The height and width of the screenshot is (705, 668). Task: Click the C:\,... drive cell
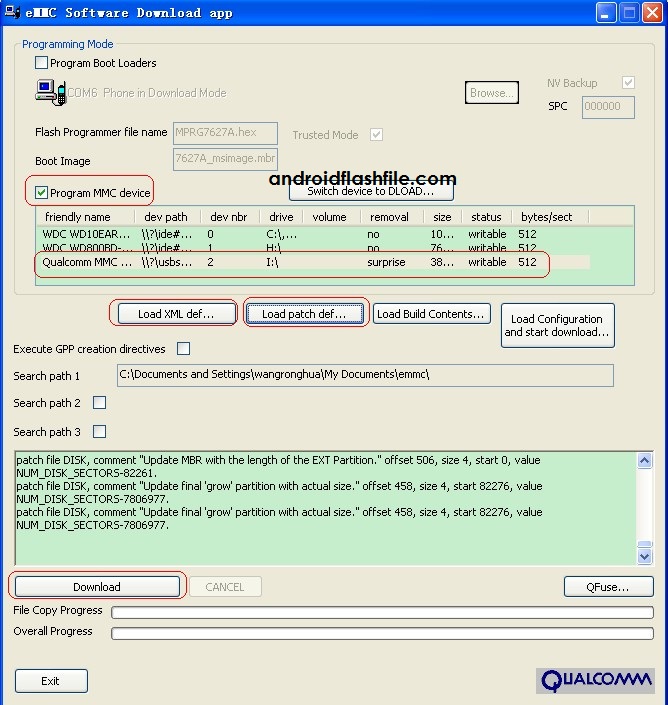click(x=281, y=234)
